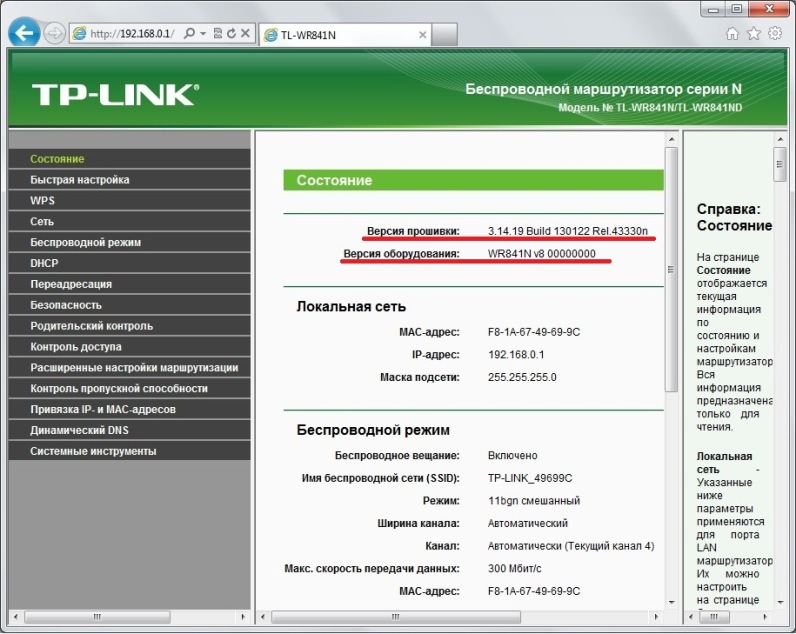
Task: Close the TL-WR841N tab
Action: click(x=422, y=35)
